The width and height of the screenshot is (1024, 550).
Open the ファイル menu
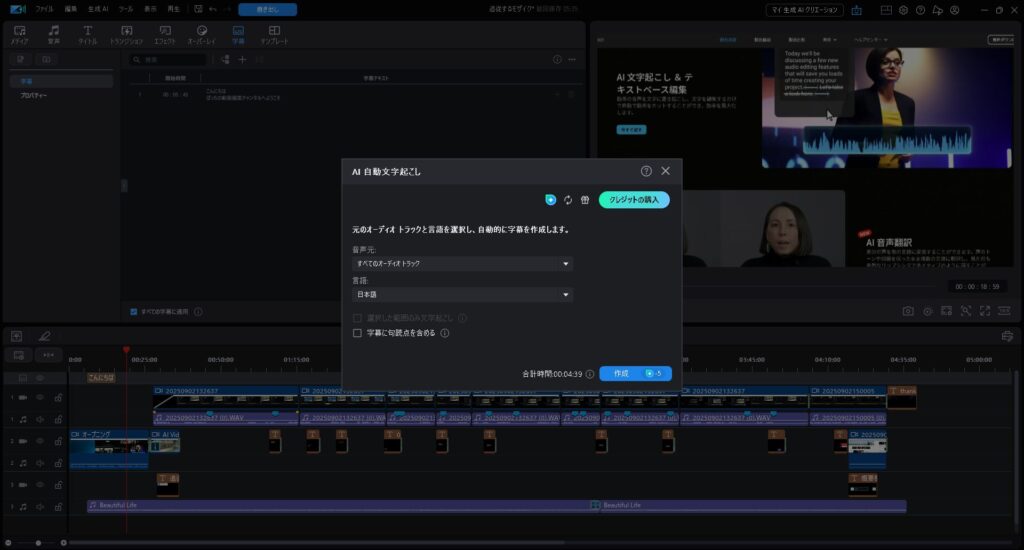coord(45,9)
